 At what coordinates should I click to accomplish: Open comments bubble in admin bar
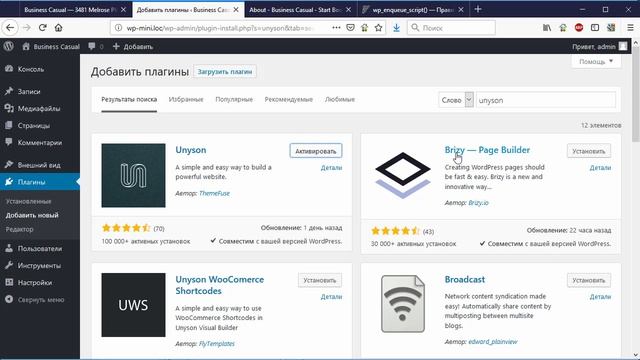click(96, 47)
